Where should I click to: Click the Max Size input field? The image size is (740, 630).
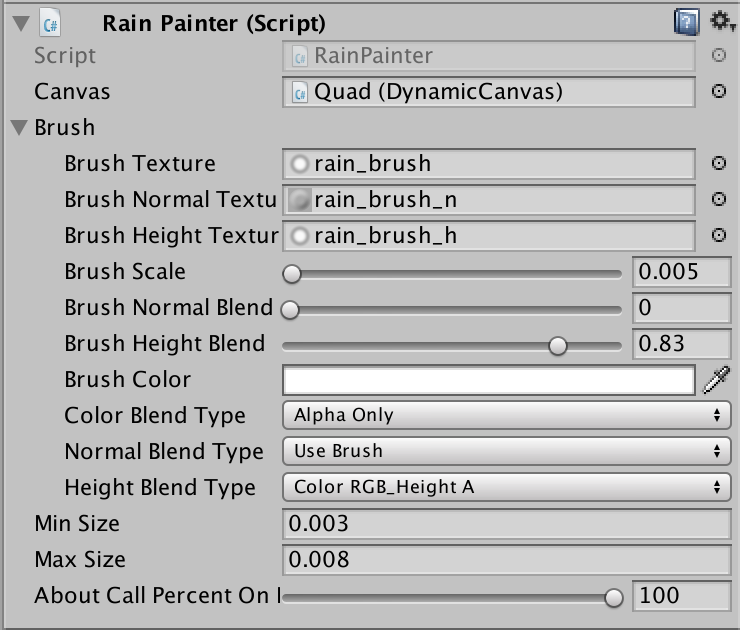tap(506, 559)
